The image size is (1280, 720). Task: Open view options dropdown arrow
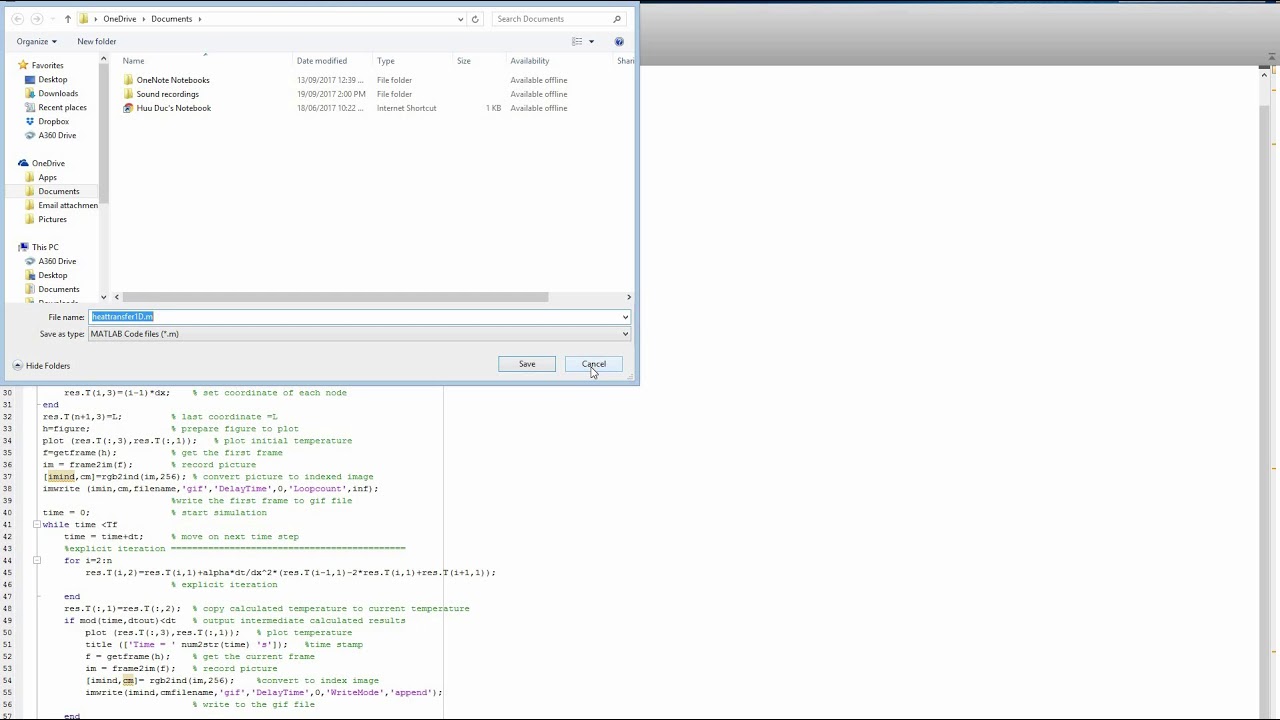click(591, 41)
